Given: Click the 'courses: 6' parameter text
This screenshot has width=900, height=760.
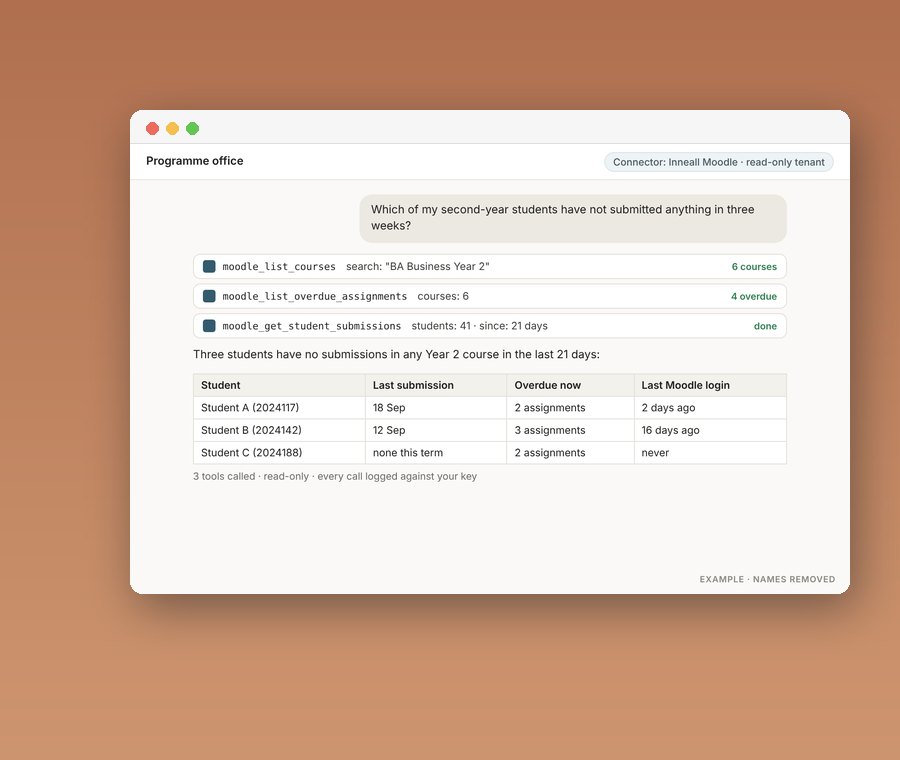Looking at the screenshot, I should pos(443,296).
